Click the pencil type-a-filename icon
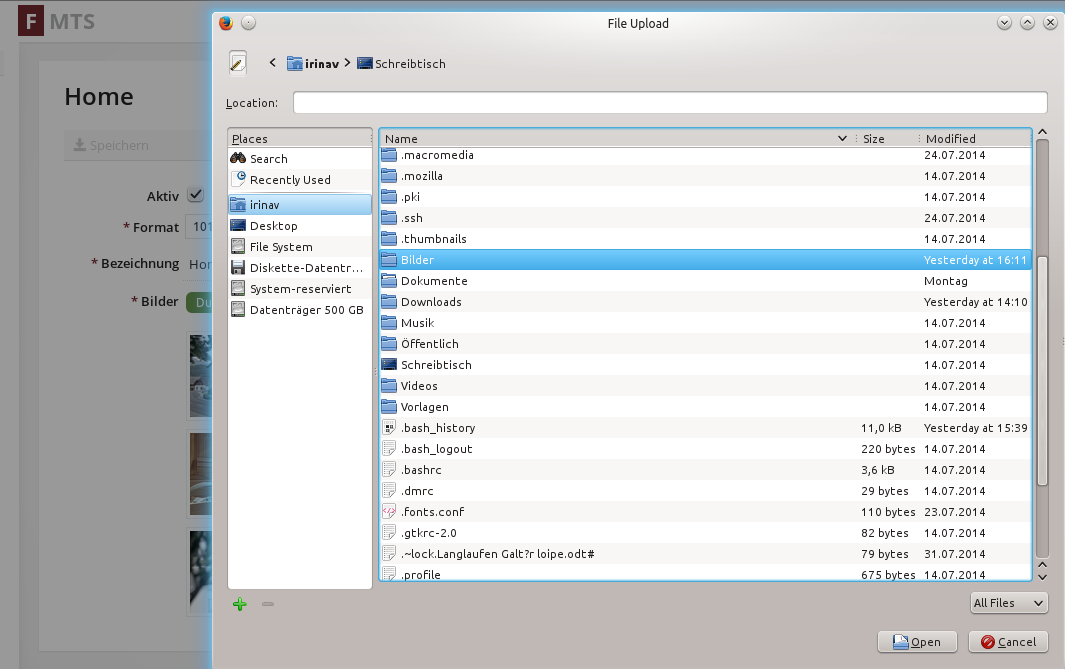The image size is (1065, 669). pos(237,62)
